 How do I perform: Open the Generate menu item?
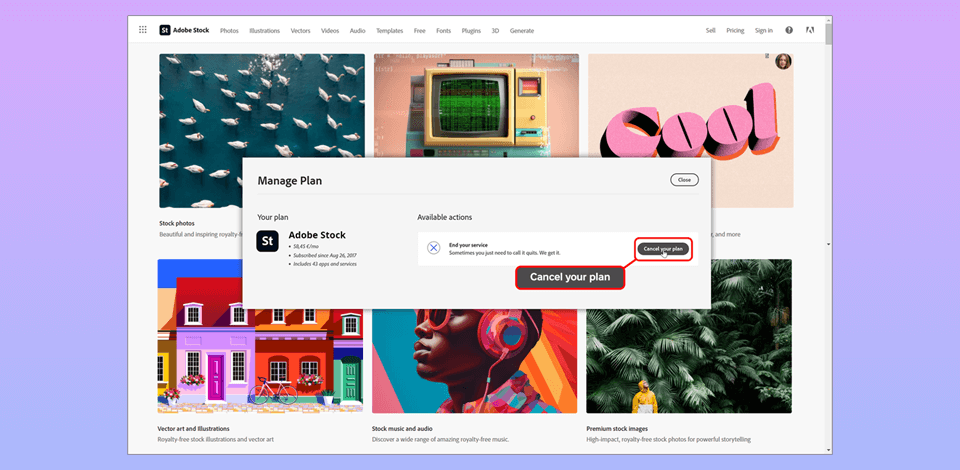[x=522, y=31]
